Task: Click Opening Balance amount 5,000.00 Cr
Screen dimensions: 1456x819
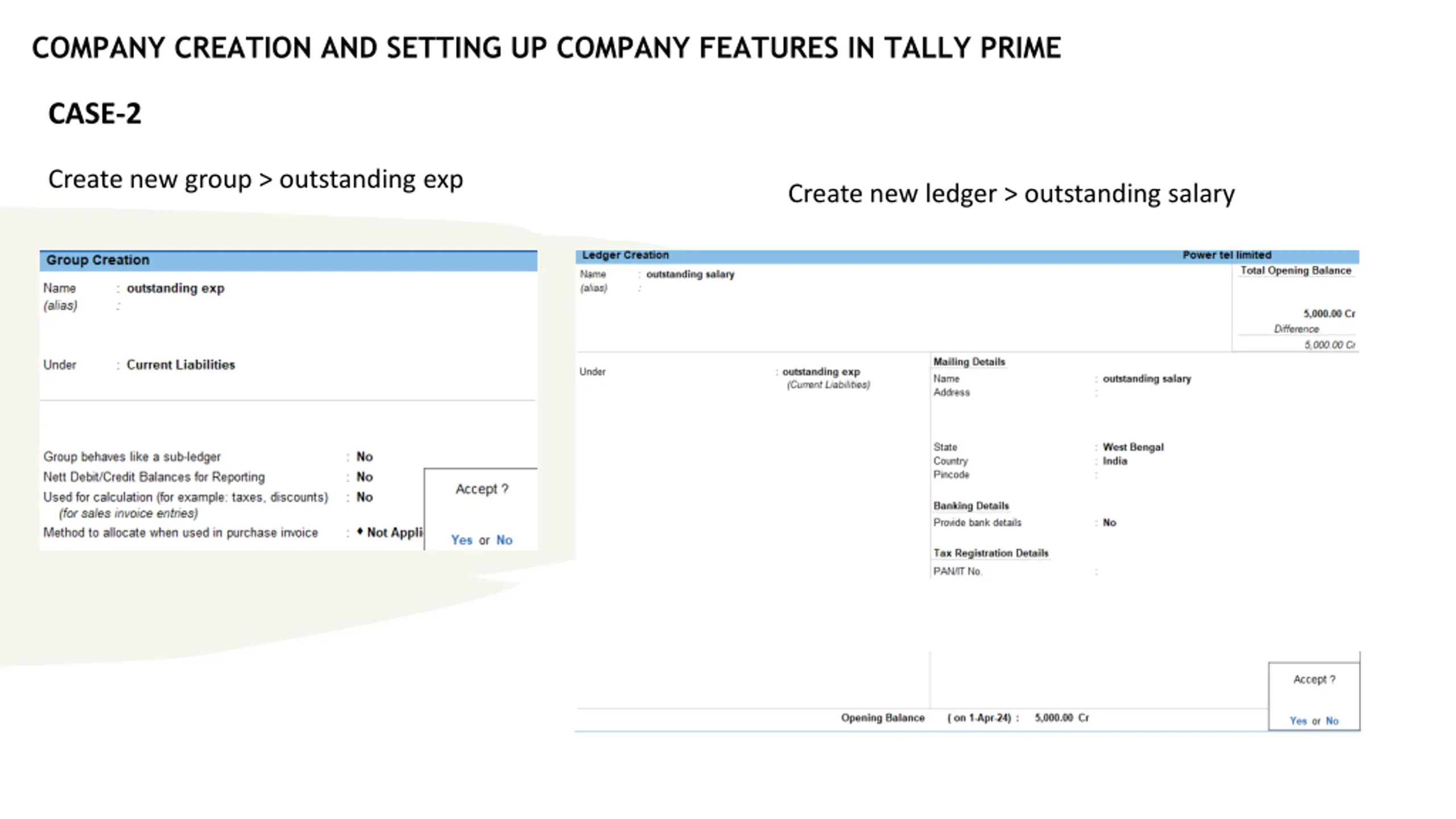Action: (1061, 718)
